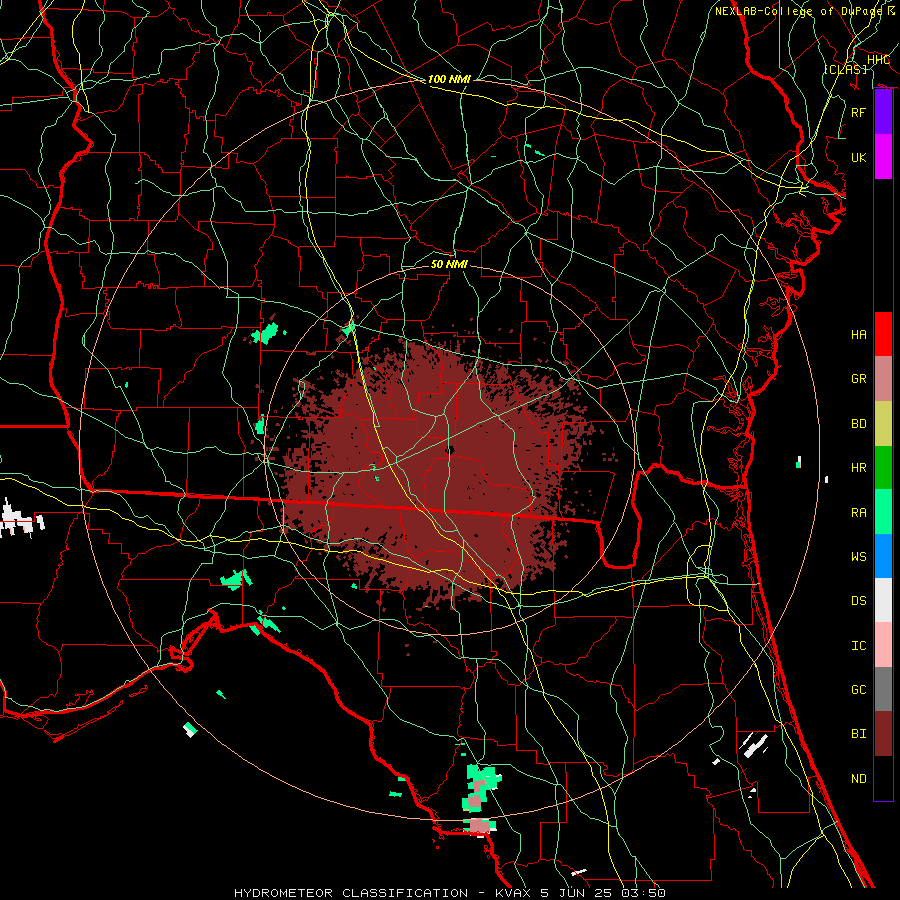
Task: Select the BD yellow legend swatch
Action: (883, 423)
